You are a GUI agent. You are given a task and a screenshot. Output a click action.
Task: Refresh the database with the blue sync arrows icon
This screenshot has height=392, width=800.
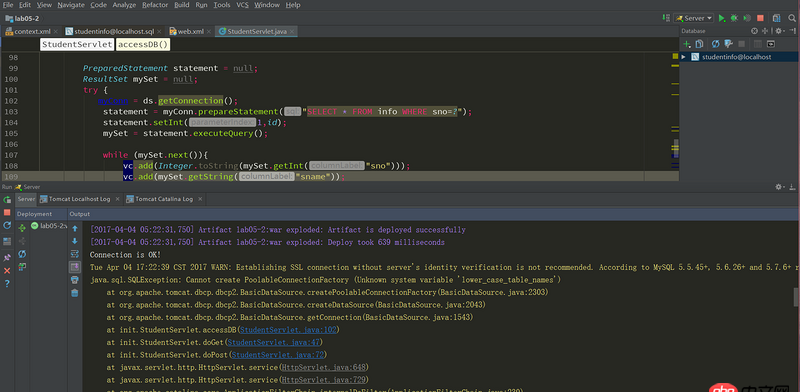pos(715,44)
